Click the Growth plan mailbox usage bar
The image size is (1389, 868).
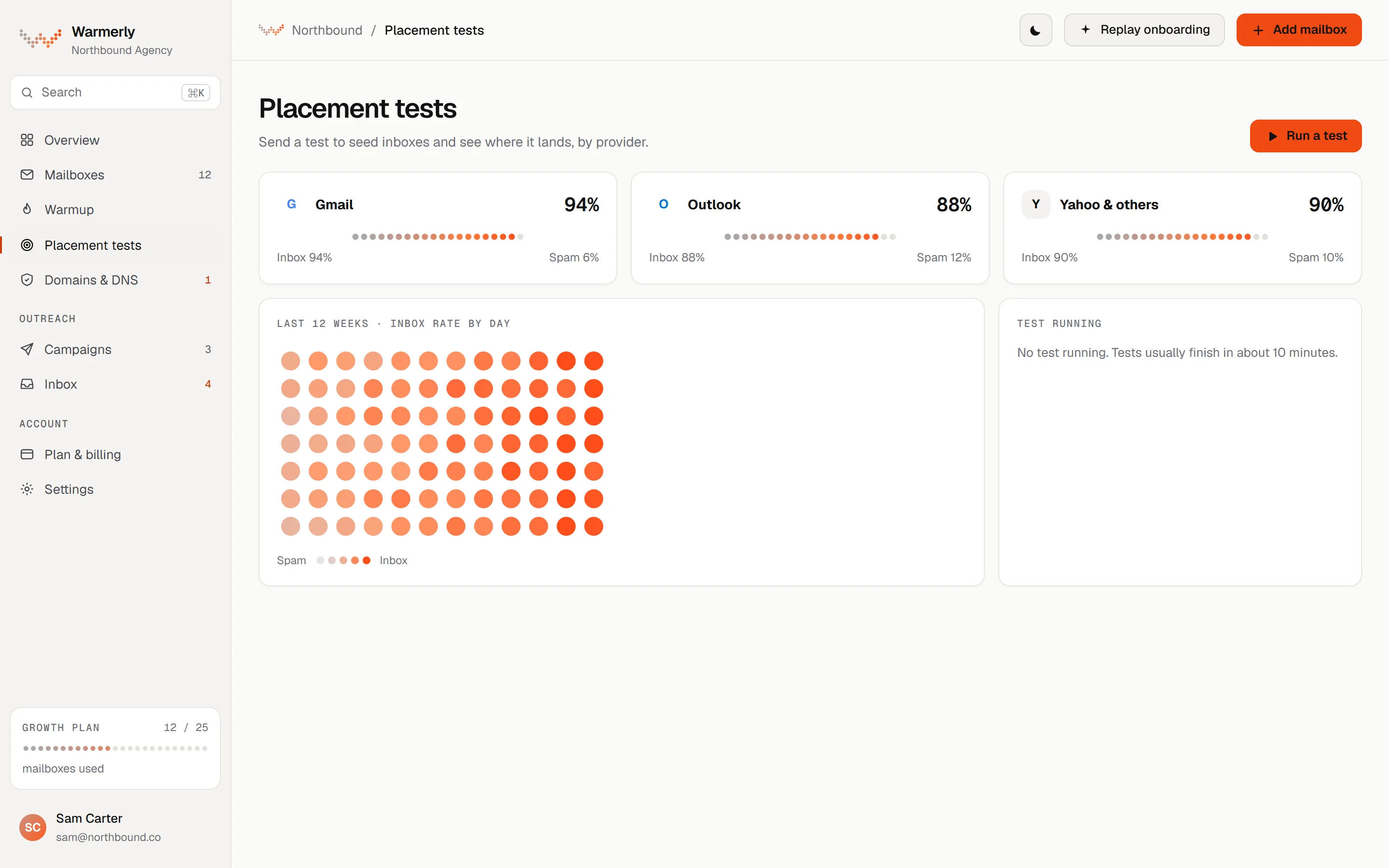pos(115,748)
